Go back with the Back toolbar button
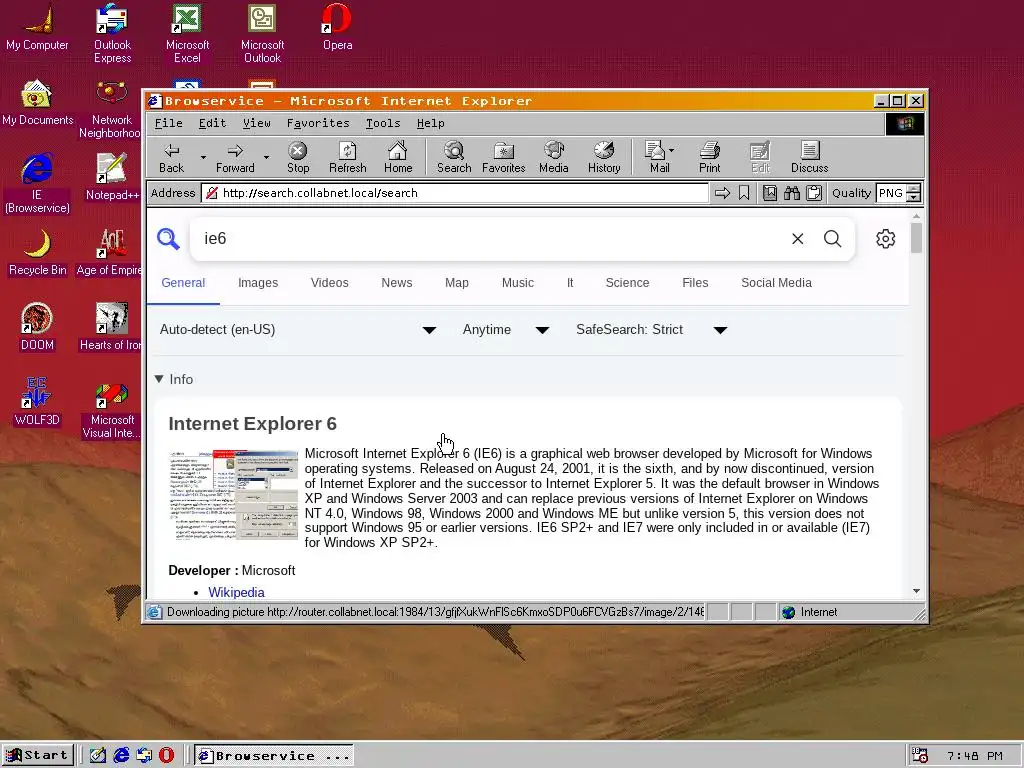Viewport: 1024px width, 768px height. (171, 157)
